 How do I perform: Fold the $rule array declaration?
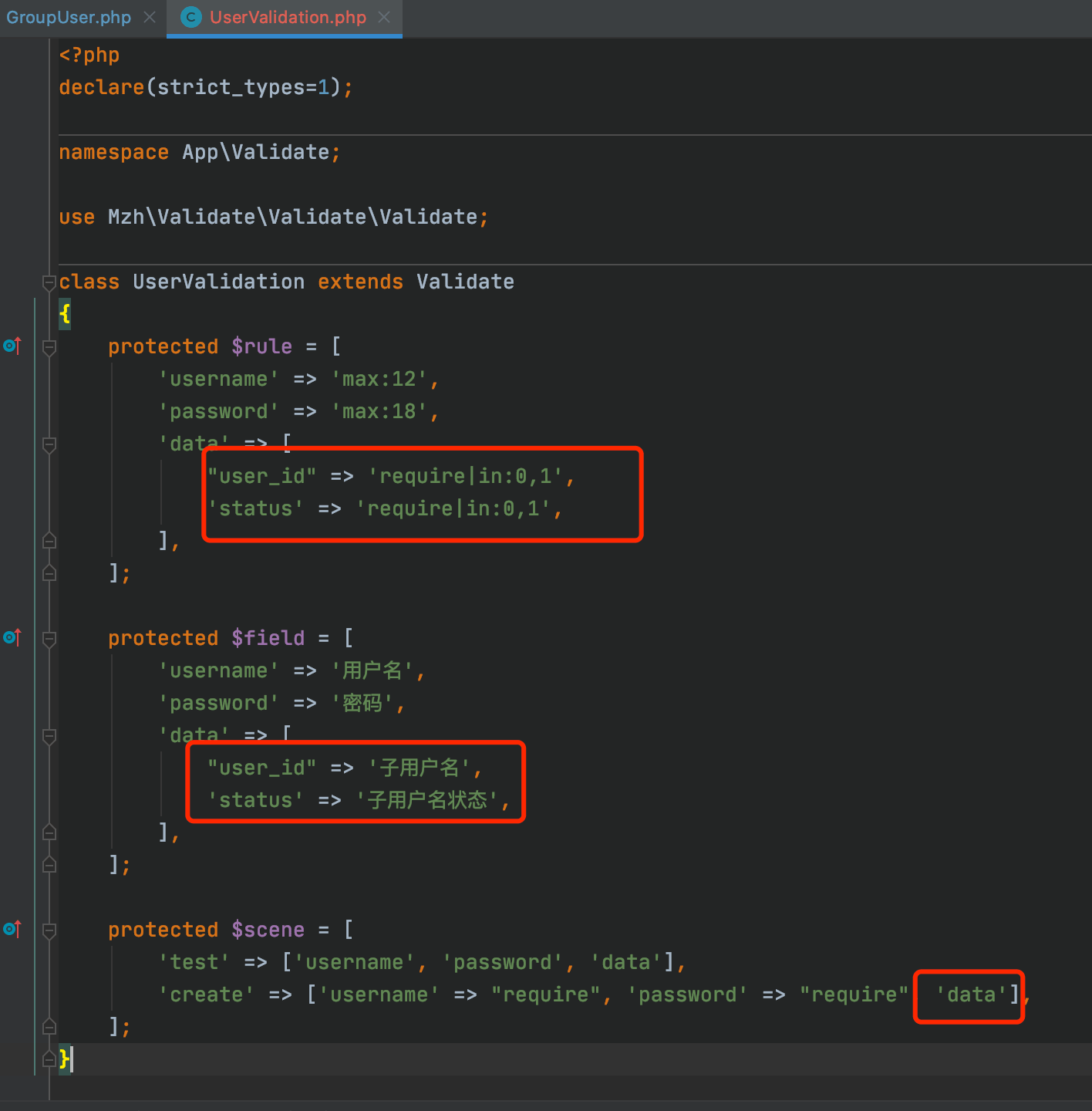[x=49, y=347]
